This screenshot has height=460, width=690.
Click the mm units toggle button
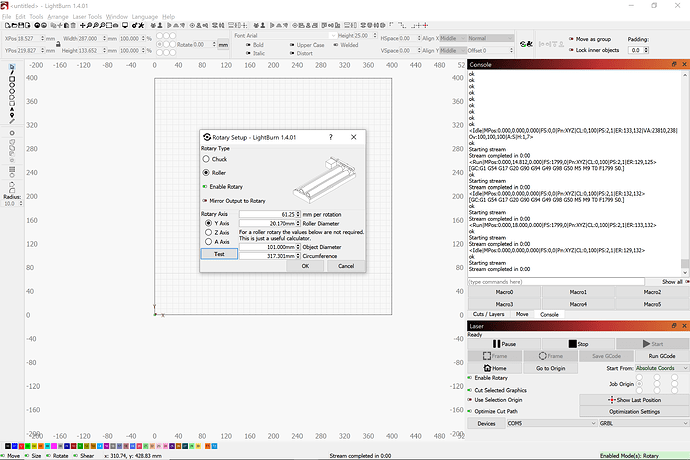(x=224, y=44)
